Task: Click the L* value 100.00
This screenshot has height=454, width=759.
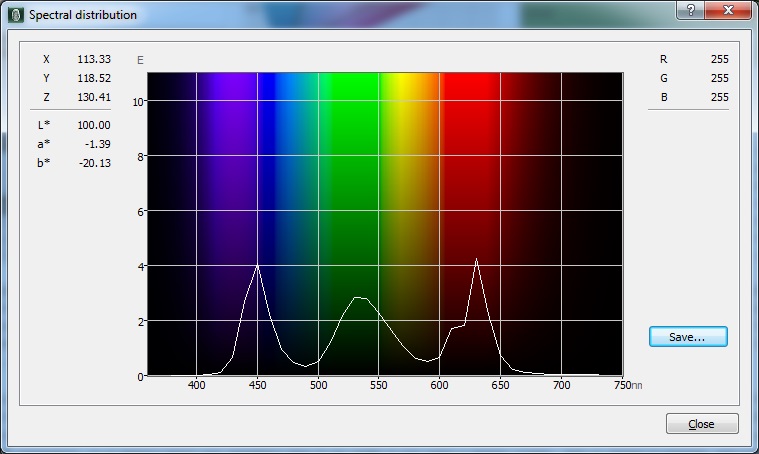Action: 93,125
